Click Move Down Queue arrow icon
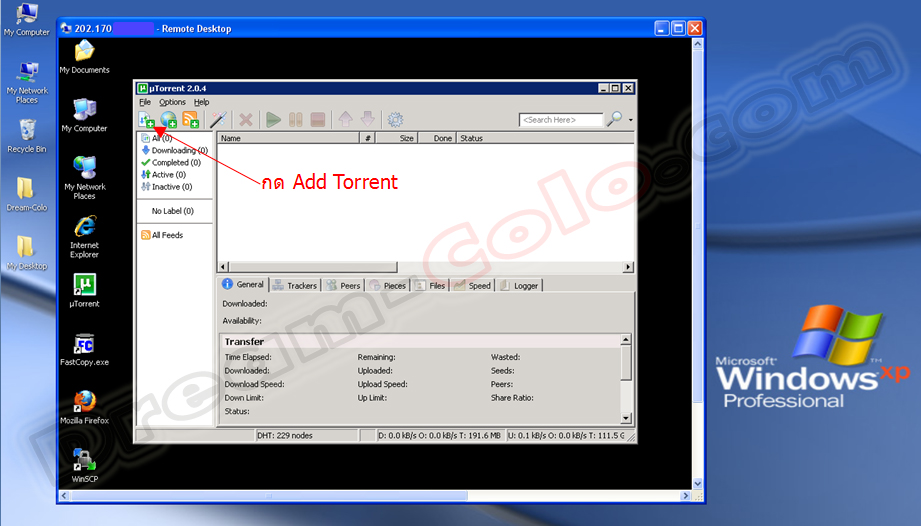Viewport: 921px width, 526px height. pos(368,120)
